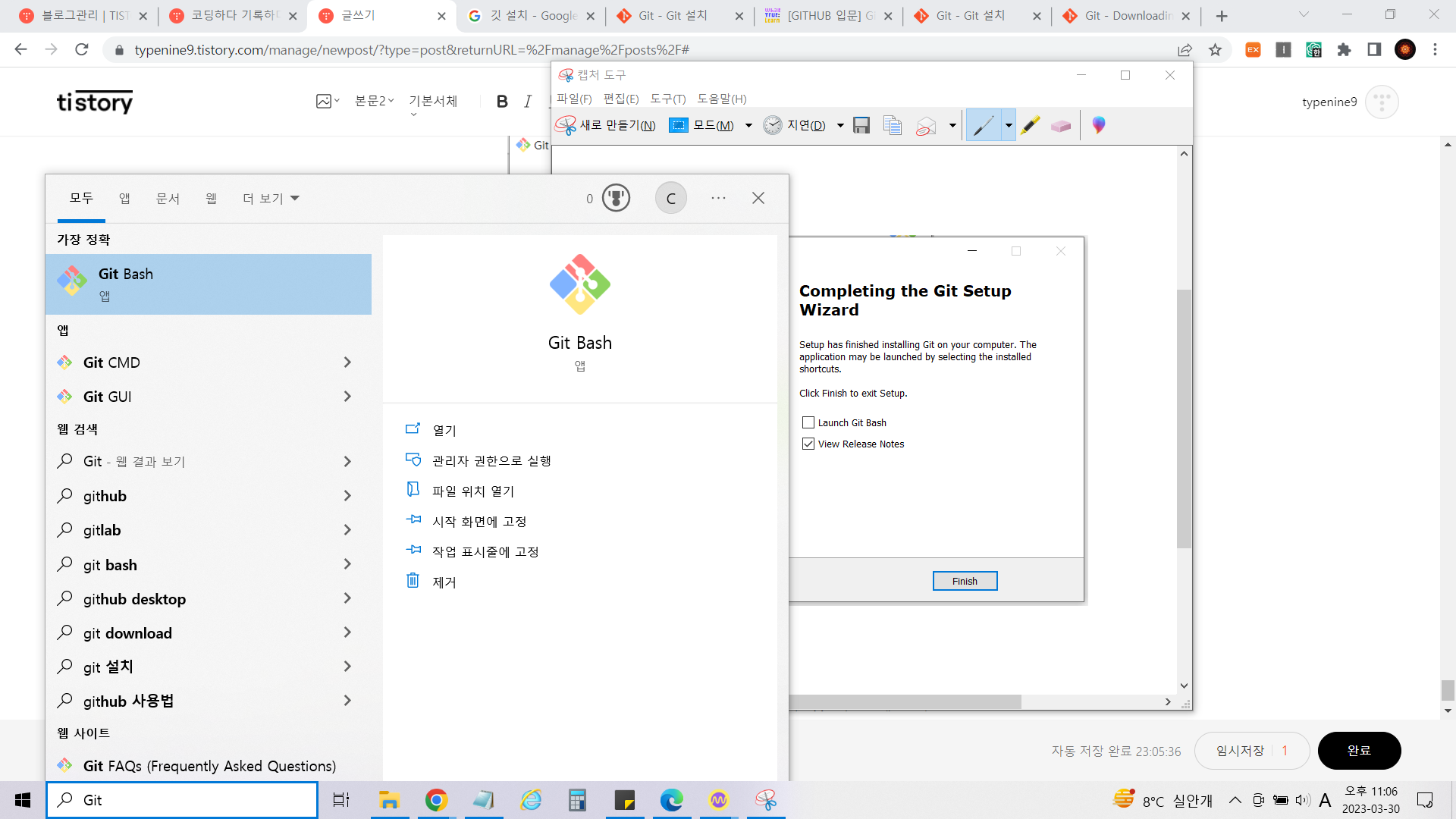1456x819 pixels.
Task: Check the Launch Git Bash checkbox
Action: point(808,422)
